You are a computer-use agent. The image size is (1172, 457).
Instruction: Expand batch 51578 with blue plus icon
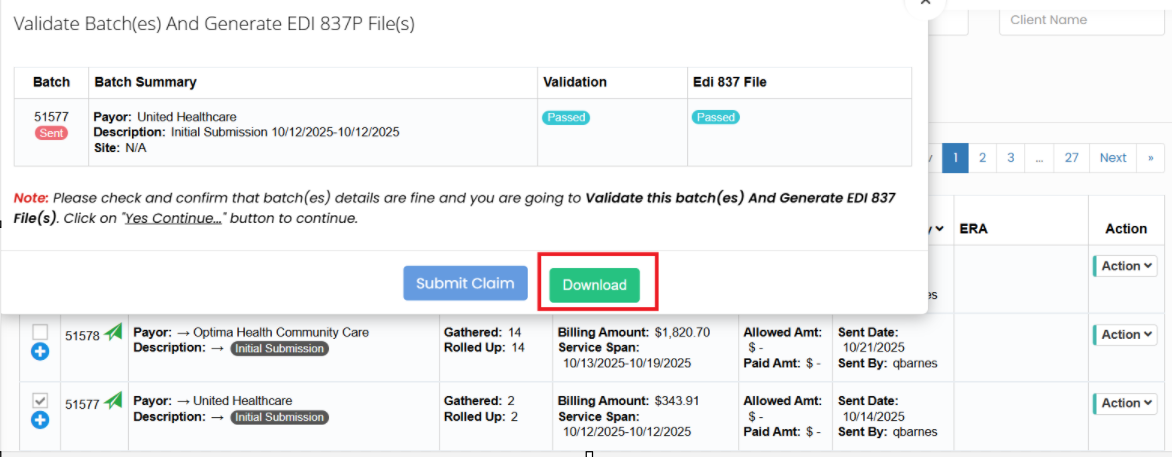(x=40, y=351)
